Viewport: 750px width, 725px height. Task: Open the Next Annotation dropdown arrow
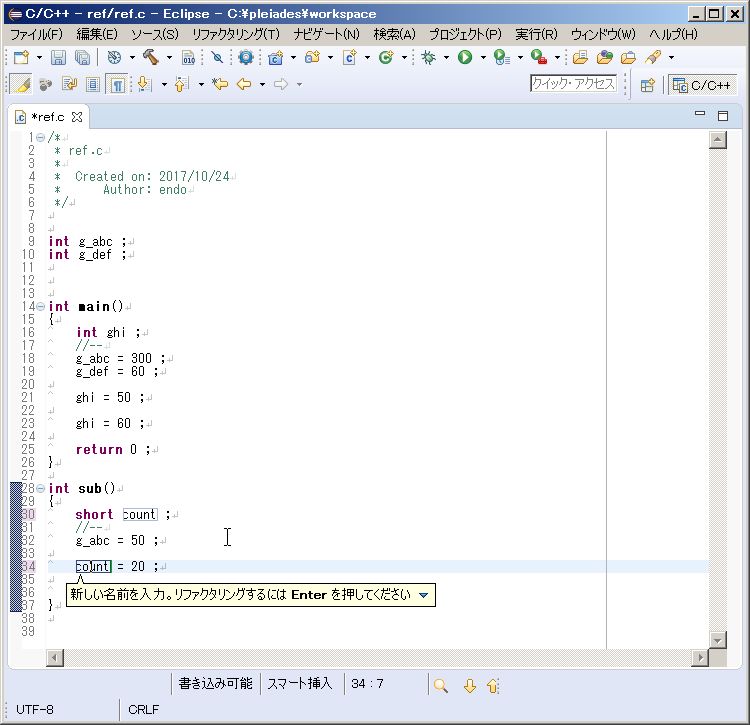point(164,85)
